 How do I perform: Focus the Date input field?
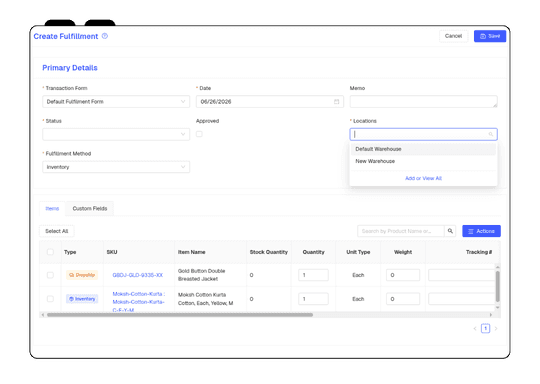tap(270, 102)
